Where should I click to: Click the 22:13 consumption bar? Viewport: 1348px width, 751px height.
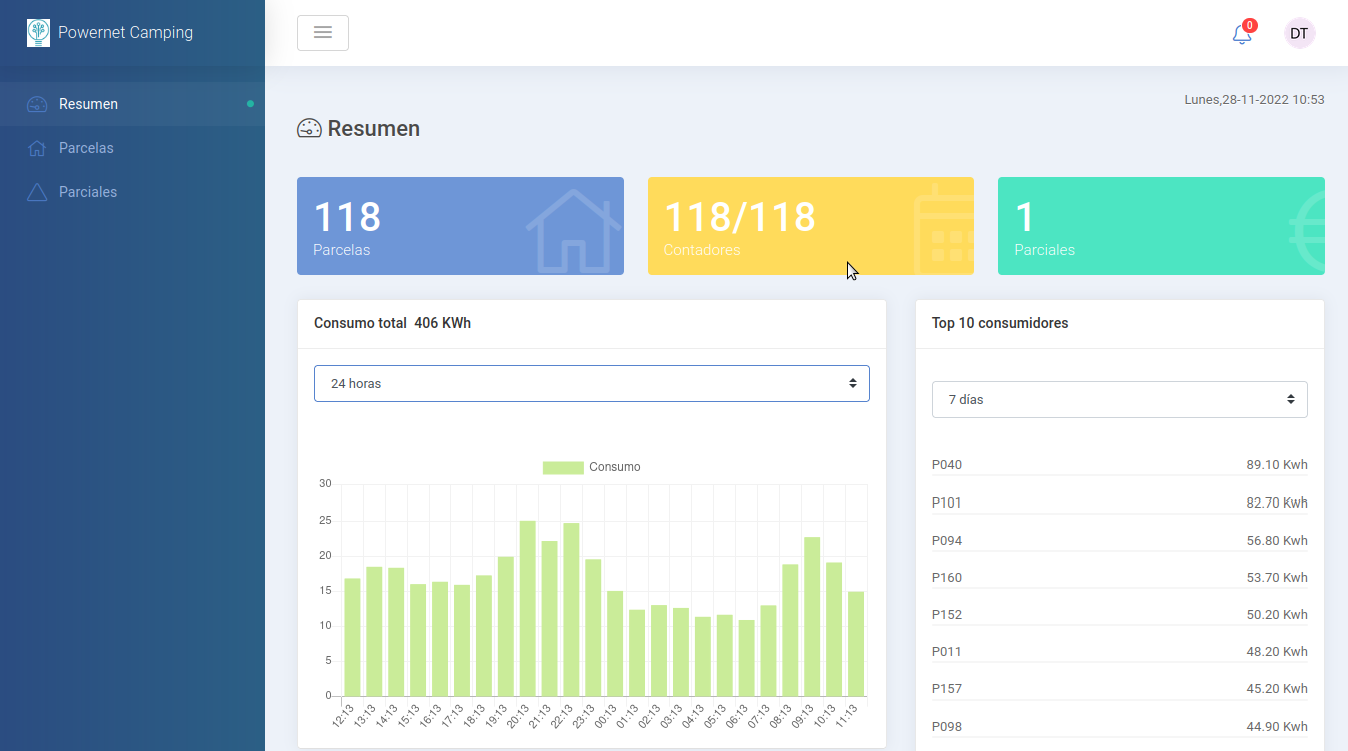(x=571, y=609)
